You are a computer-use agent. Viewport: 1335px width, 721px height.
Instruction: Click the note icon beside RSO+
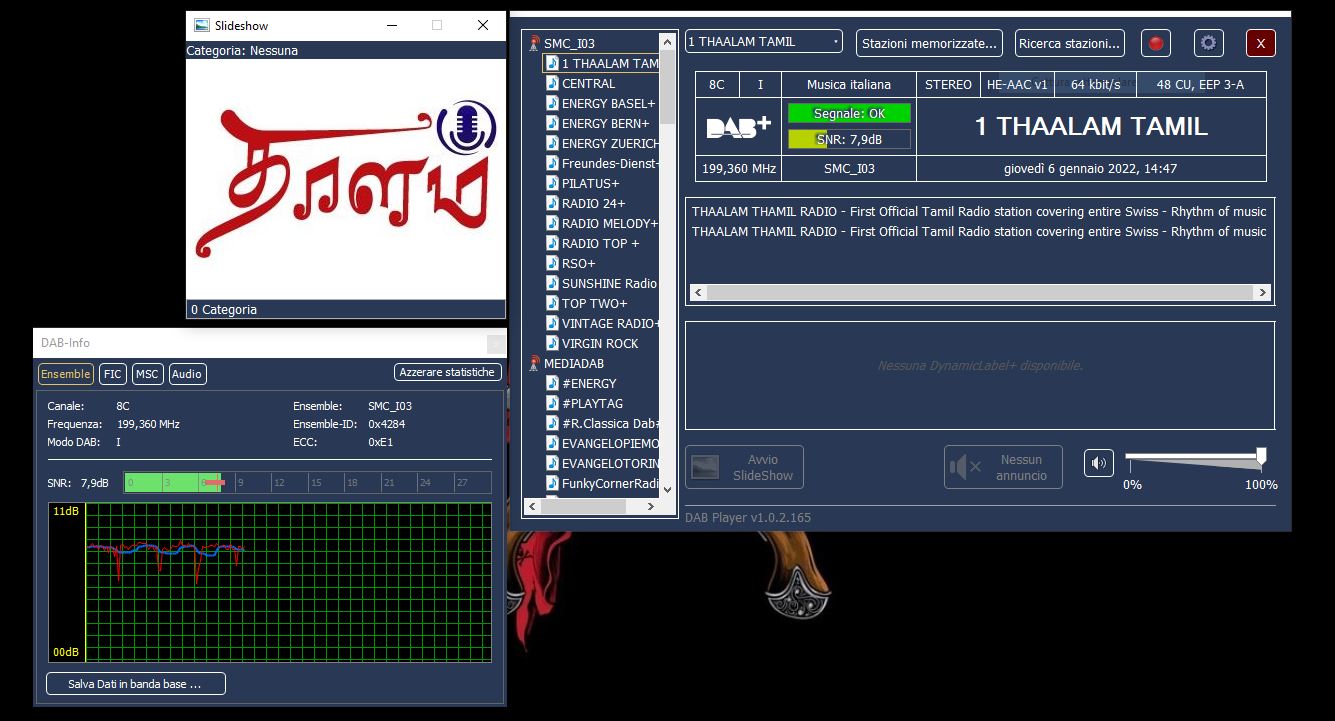[552, 263]
